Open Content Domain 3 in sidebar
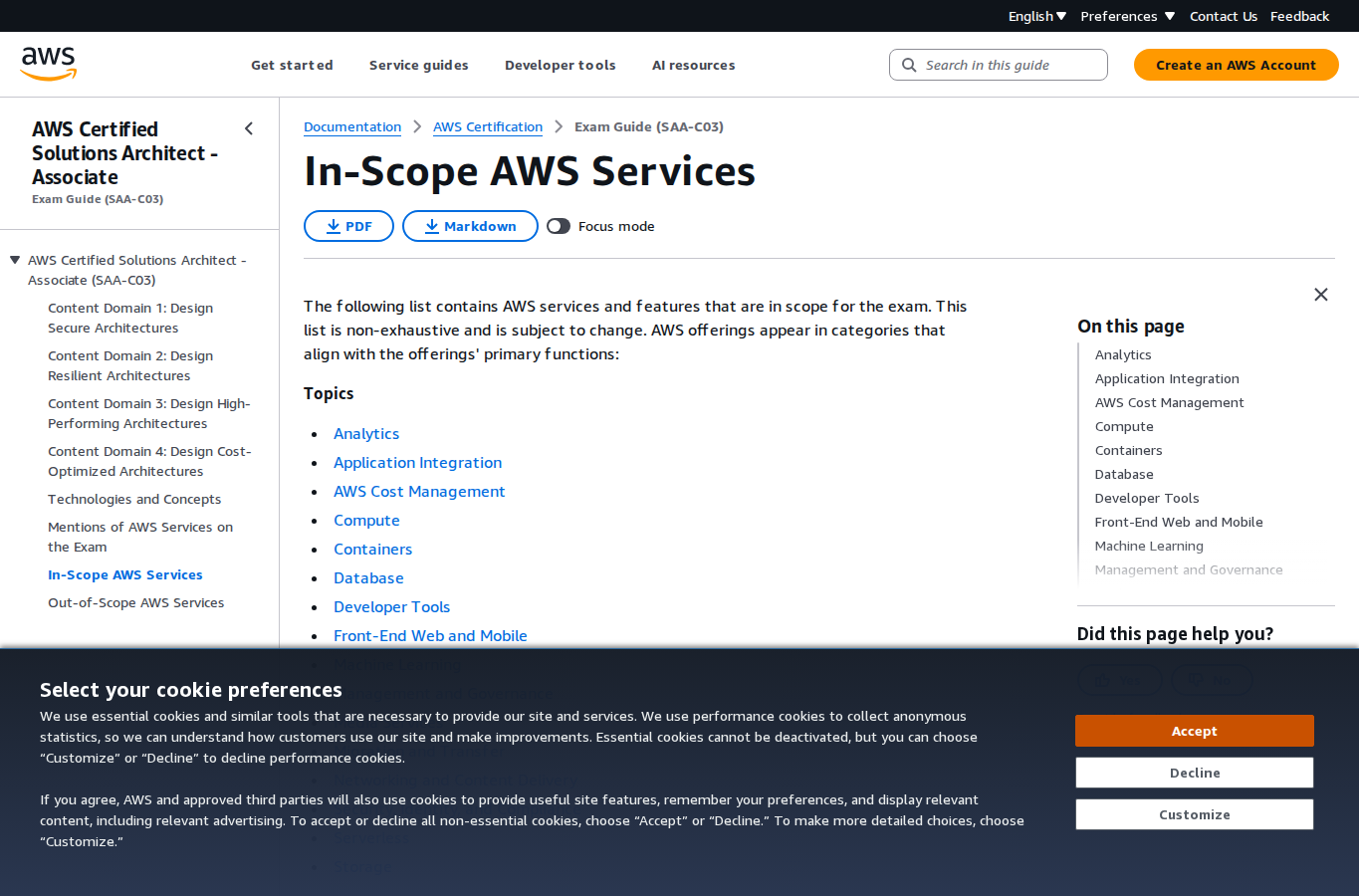 149,413
